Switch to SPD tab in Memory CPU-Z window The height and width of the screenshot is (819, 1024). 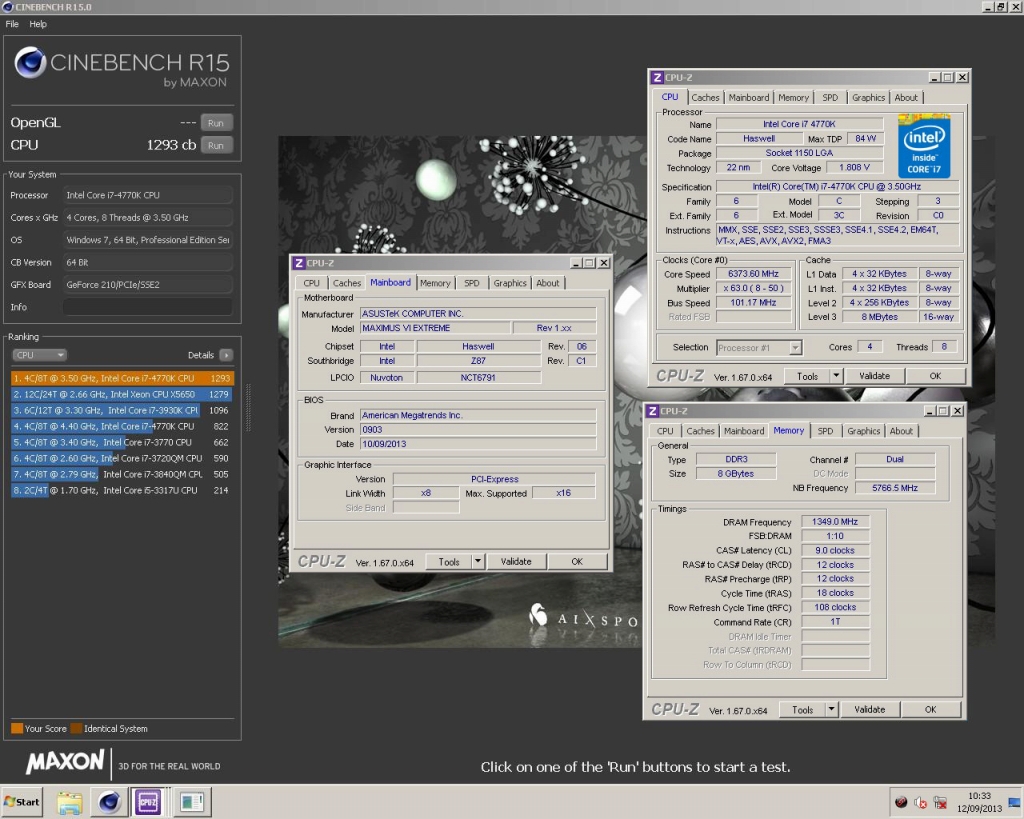tap(825, 431)
